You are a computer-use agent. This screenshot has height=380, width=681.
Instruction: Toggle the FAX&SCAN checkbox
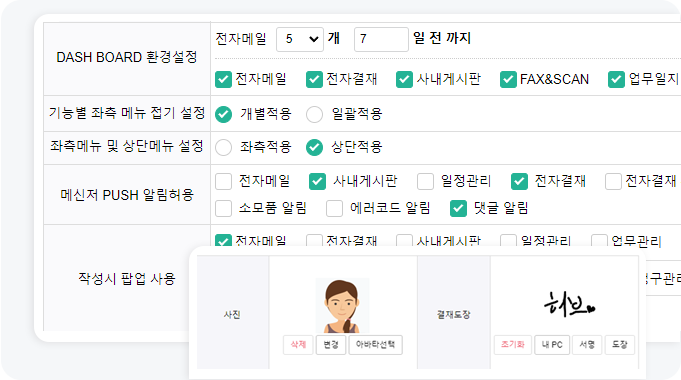pyautogui.click(x=508, y=79)
